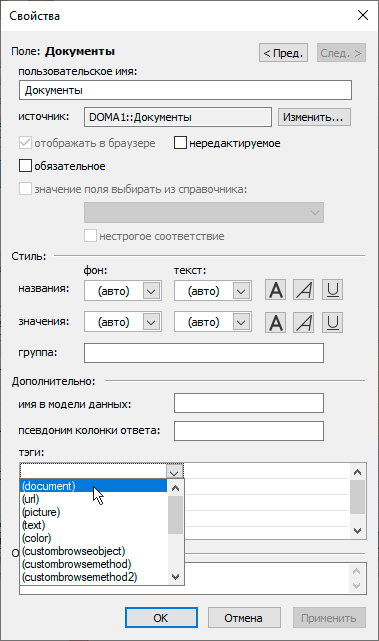The width and height of the screenshot is (379, 641).
Task: Enable the нередактируемое checkbox
Action: 180,143
